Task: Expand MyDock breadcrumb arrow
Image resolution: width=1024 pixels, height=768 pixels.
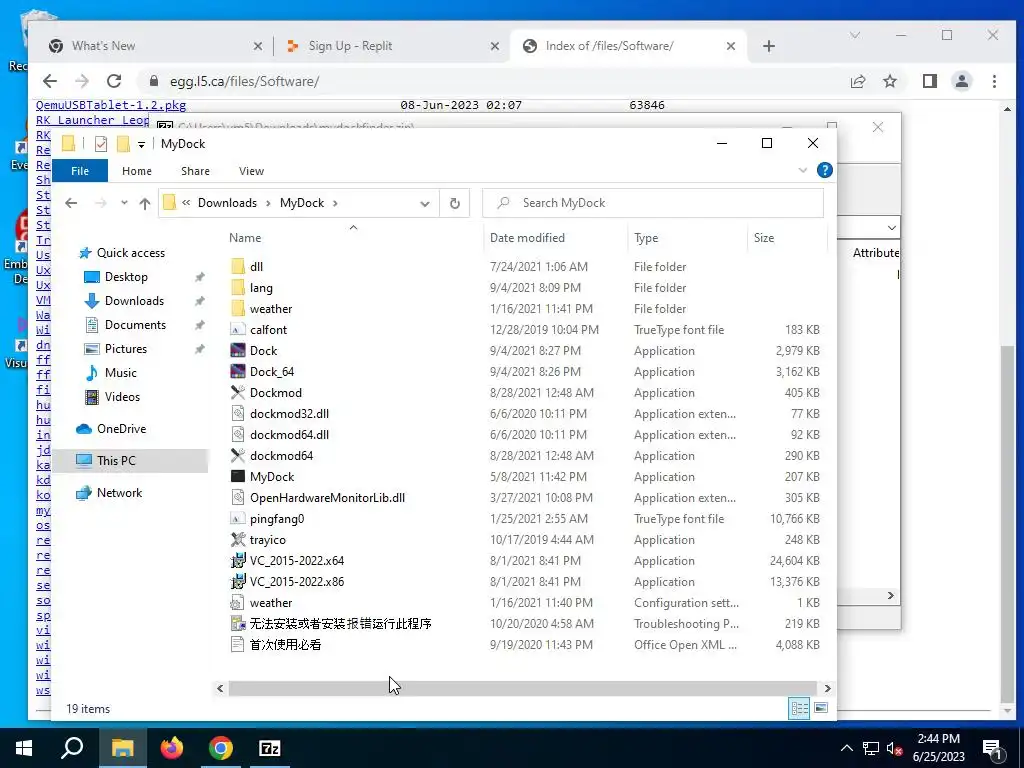Action: click(335, 203)
